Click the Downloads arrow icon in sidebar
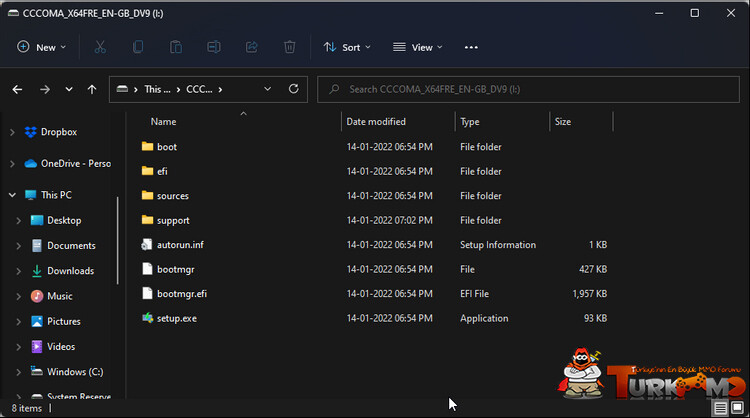750x418 pixels. point(36,271)
